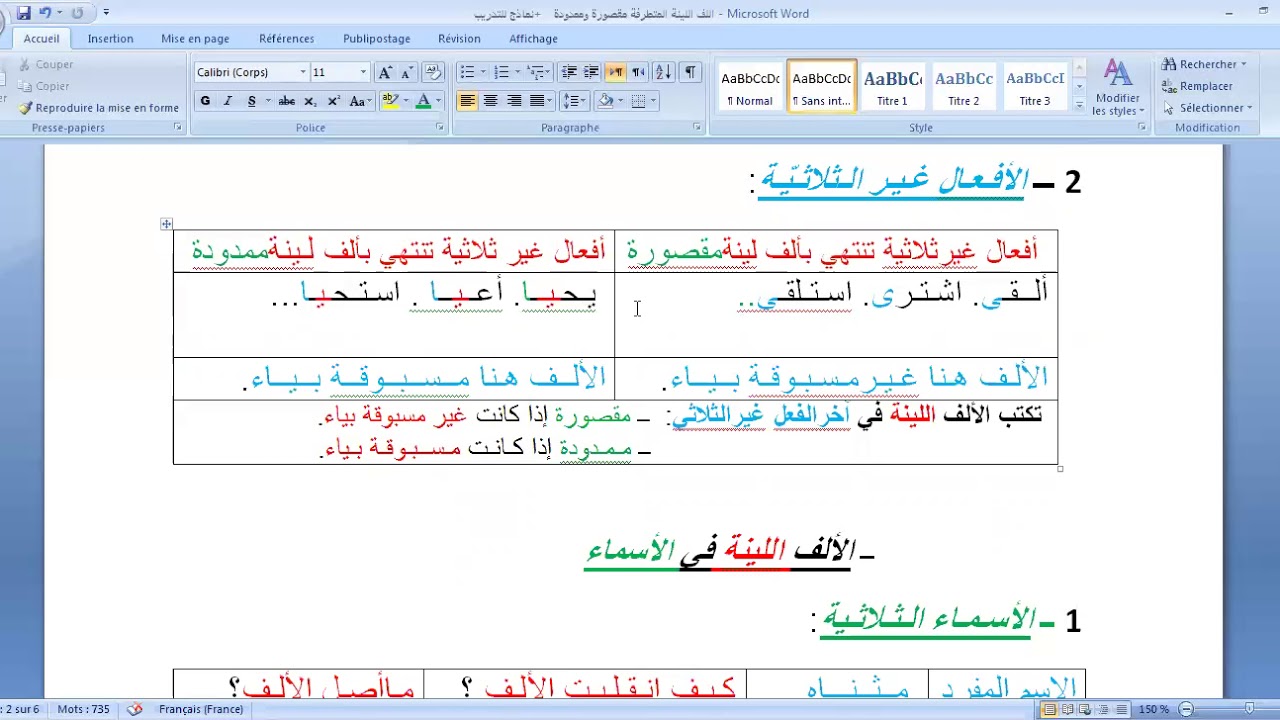Redo the last action
This screenshot has width=1280, height=720.
(x=77, y=13)
